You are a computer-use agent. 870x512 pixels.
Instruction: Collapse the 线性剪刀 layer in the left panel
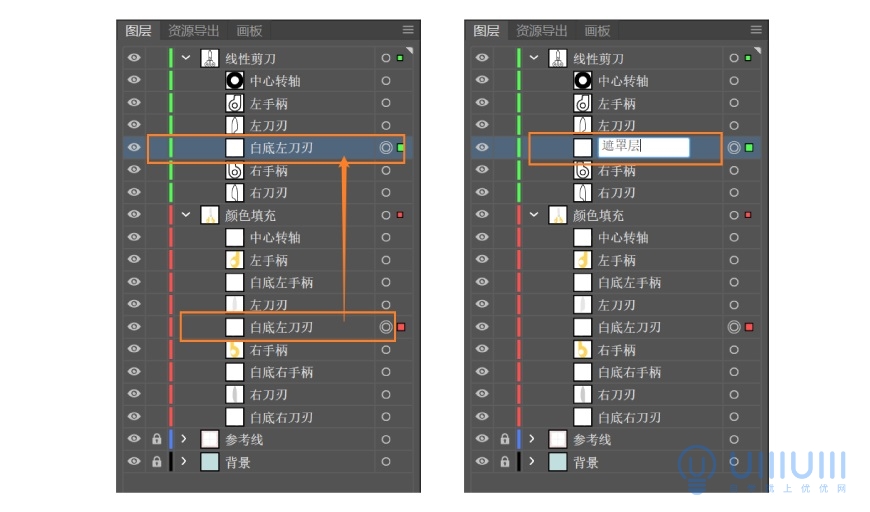(x=186, y=58)
